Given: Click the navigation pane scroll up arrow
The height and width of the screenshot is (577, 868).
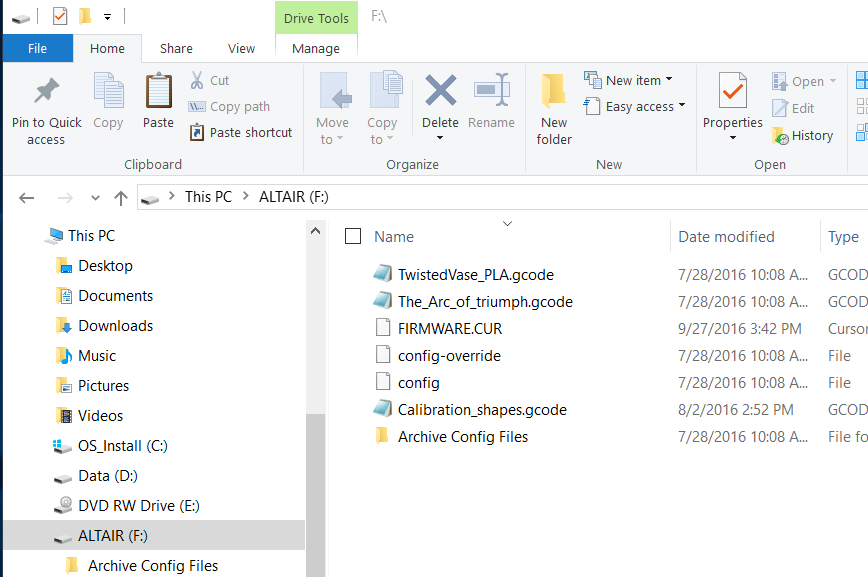Looking at the screenshot, I should [316, 231].
